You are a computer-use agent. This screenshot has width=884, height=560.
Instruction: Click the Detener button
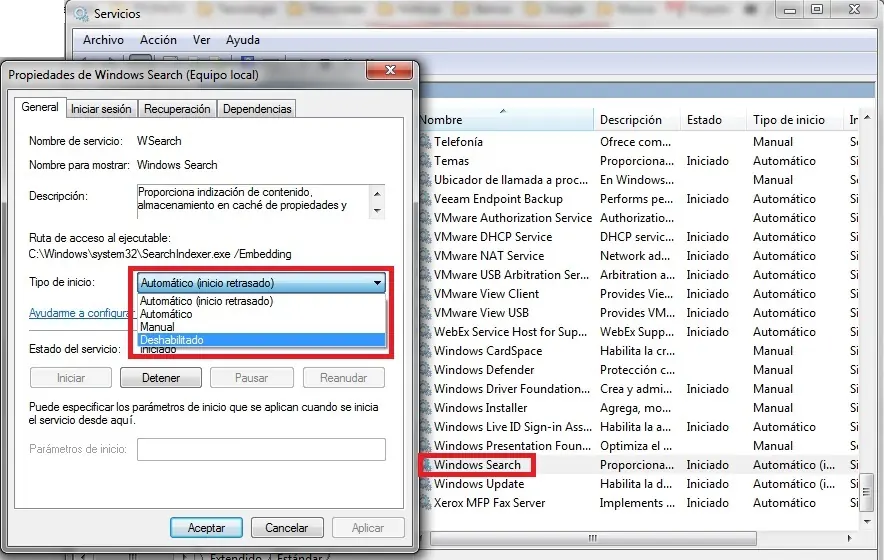[x=161, y=378]
